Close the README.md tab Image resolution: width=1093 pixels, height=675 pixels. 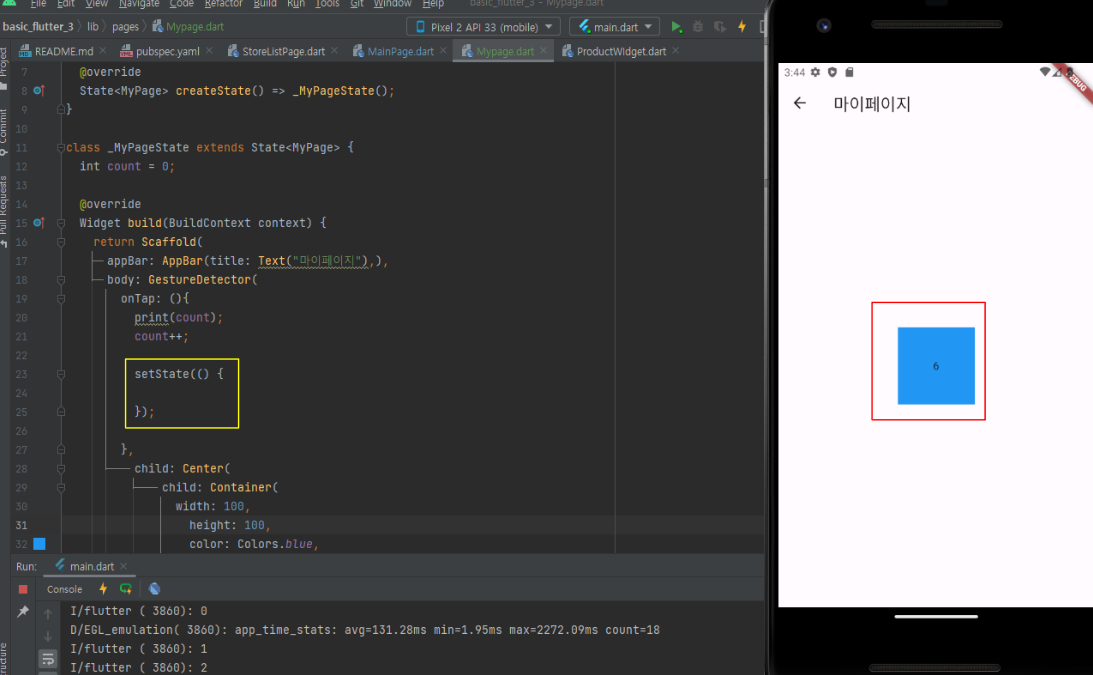pyautogui.click(x=102, y=51)
